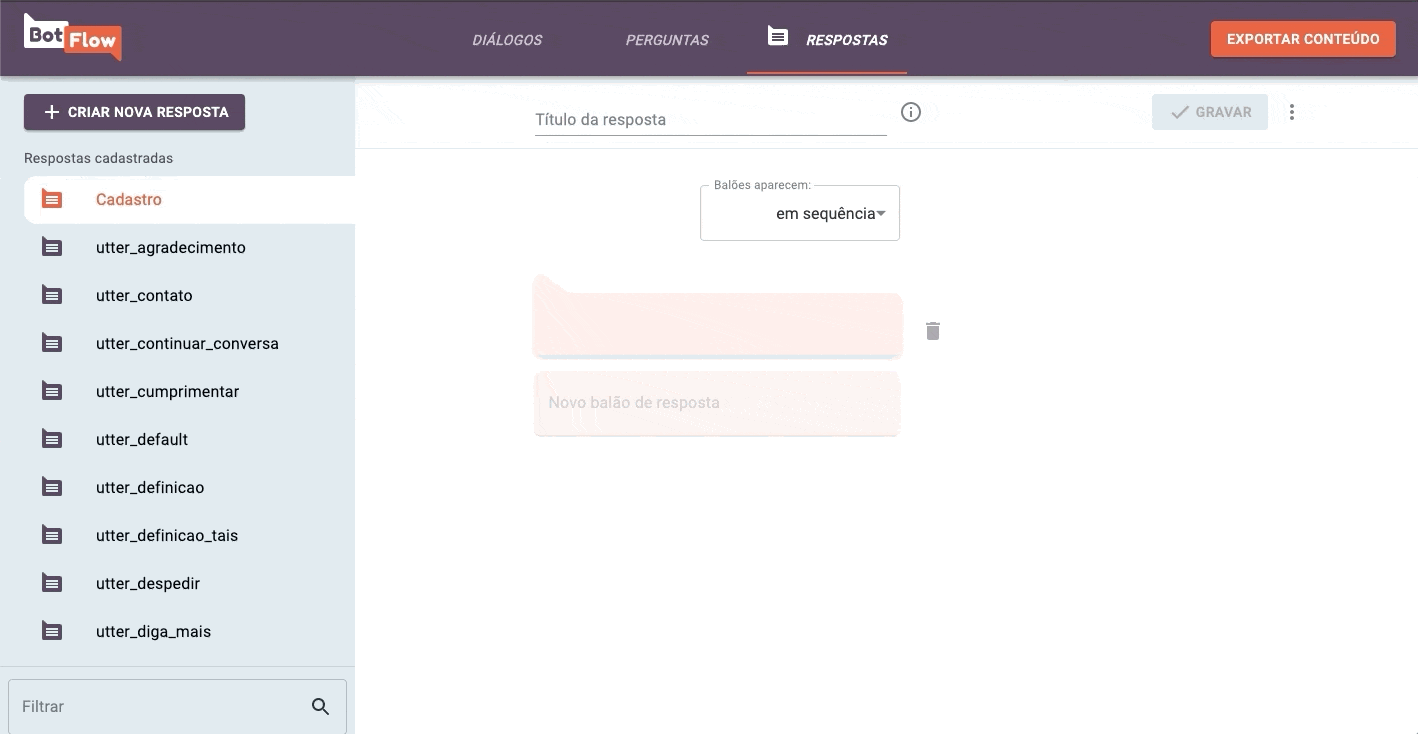The height and width of the screenshot is (734, 1418).
Task: Switch to the Perguntas tab
Action: click(x=667, y=40)
